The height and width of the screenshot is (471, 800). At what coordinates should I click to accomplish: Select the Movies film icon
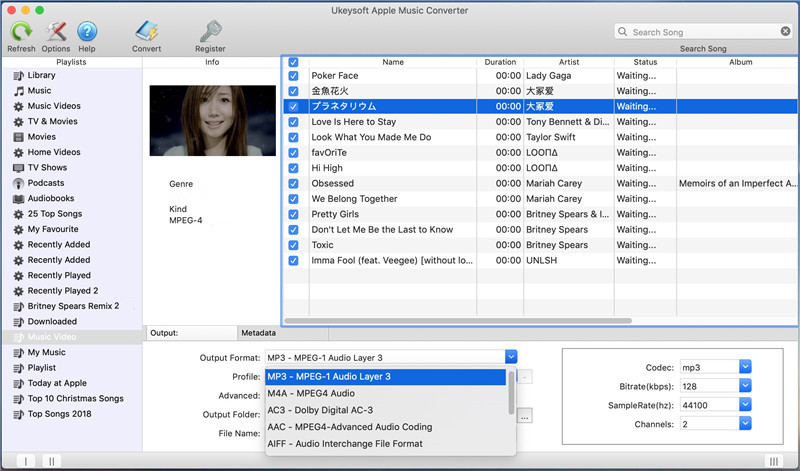tap(18, 137)
